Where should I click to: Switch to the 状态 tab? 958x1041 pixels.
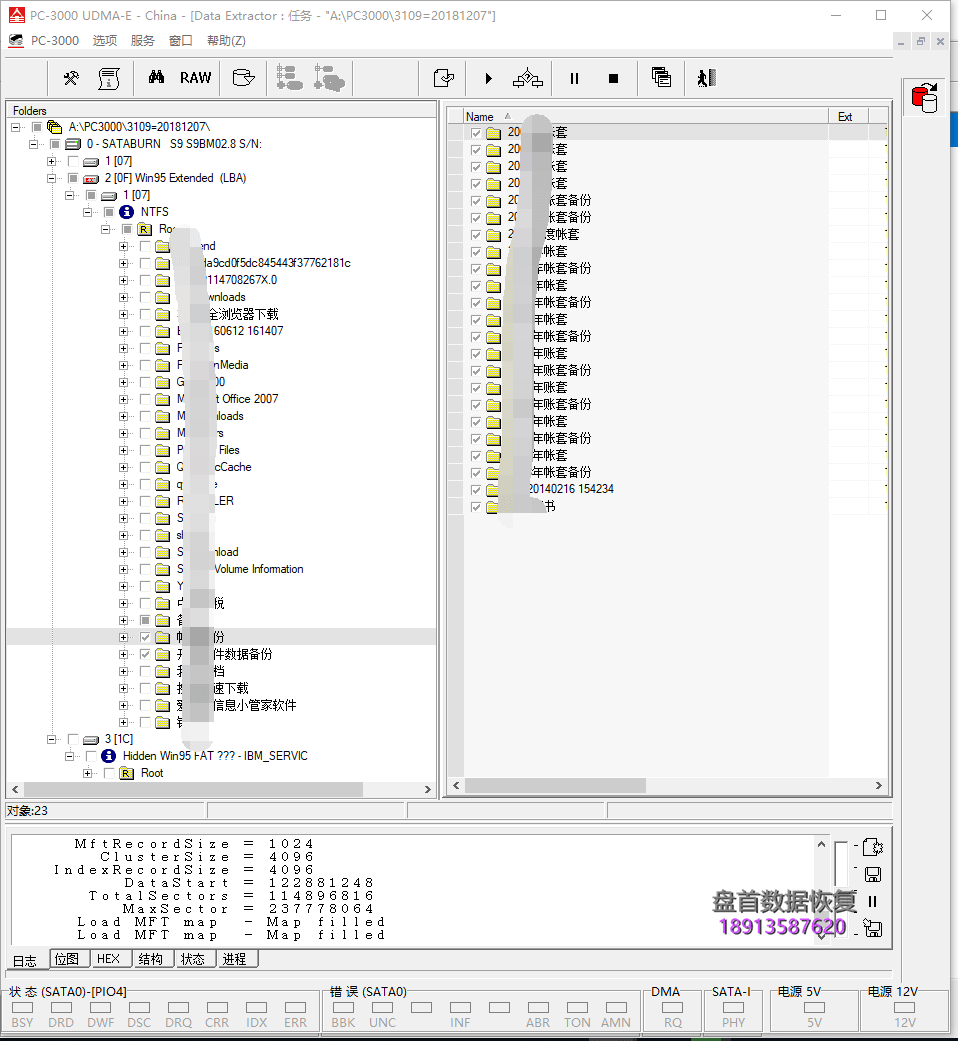pyautogui.click(x=193, y=959)
